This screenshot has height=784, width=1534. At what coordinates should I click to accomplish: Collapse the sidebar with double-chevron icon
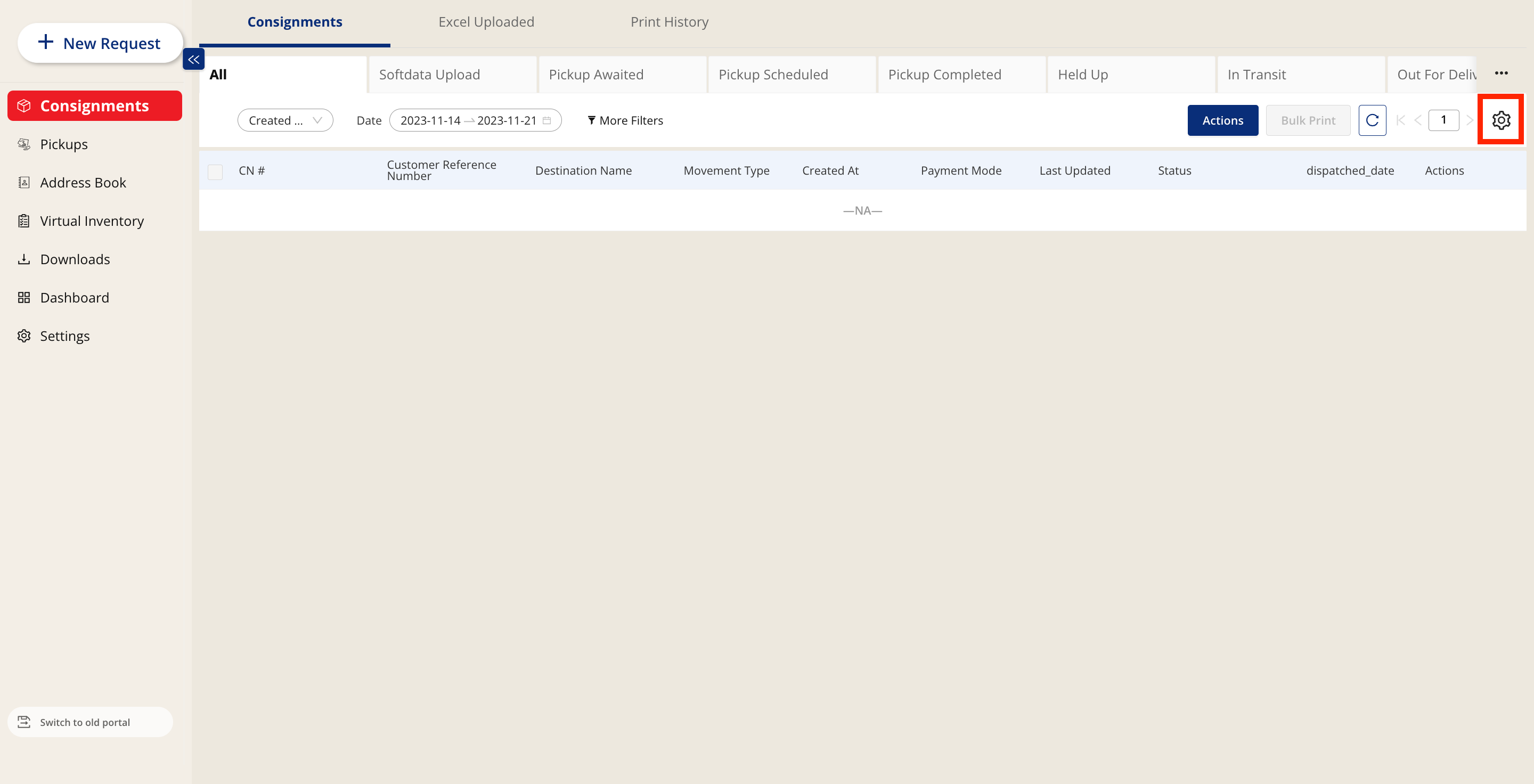click(x=193, y=60)
